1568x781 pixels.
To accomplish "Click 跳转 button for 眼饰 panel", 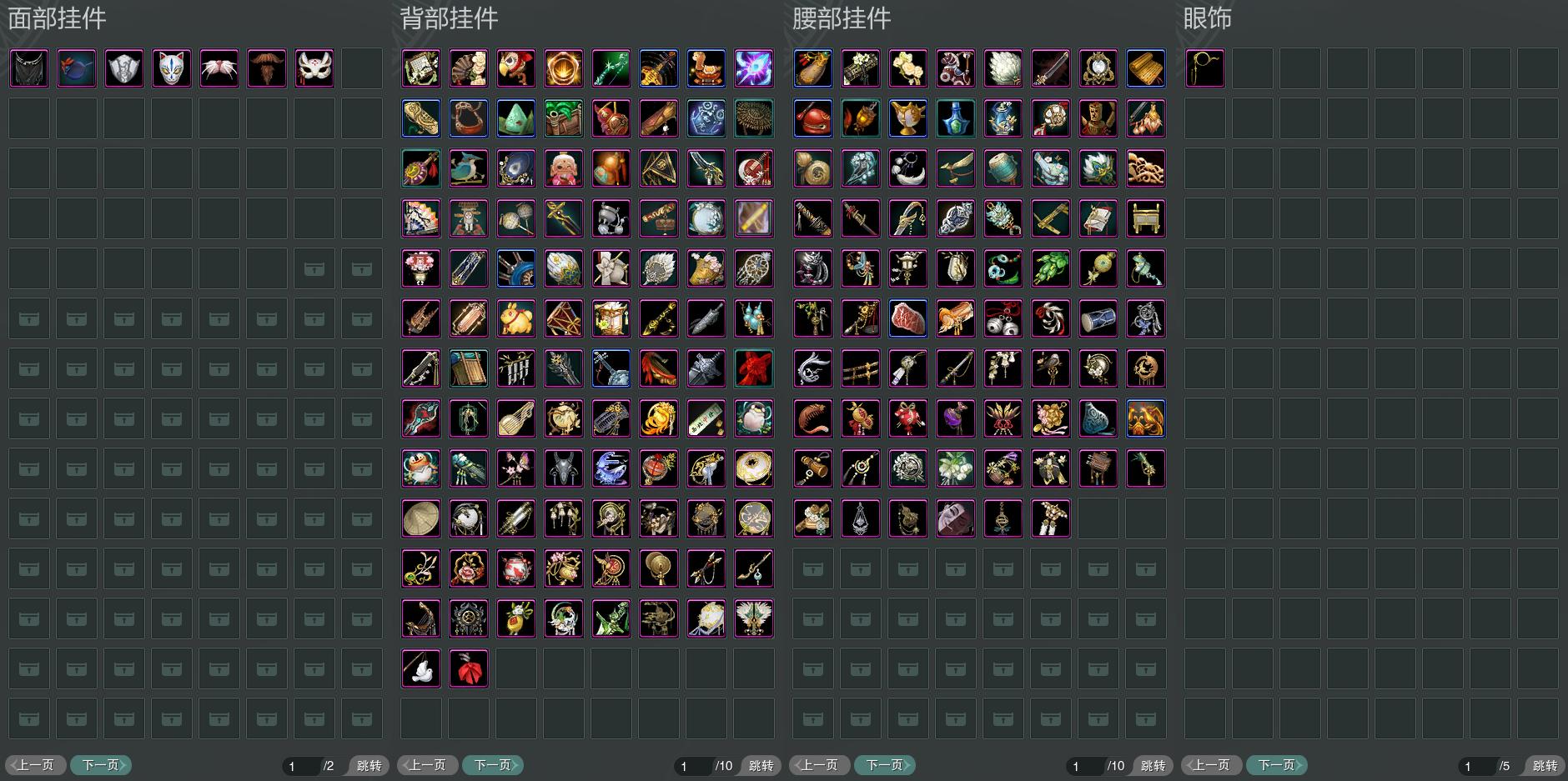I will (1545, 765).
